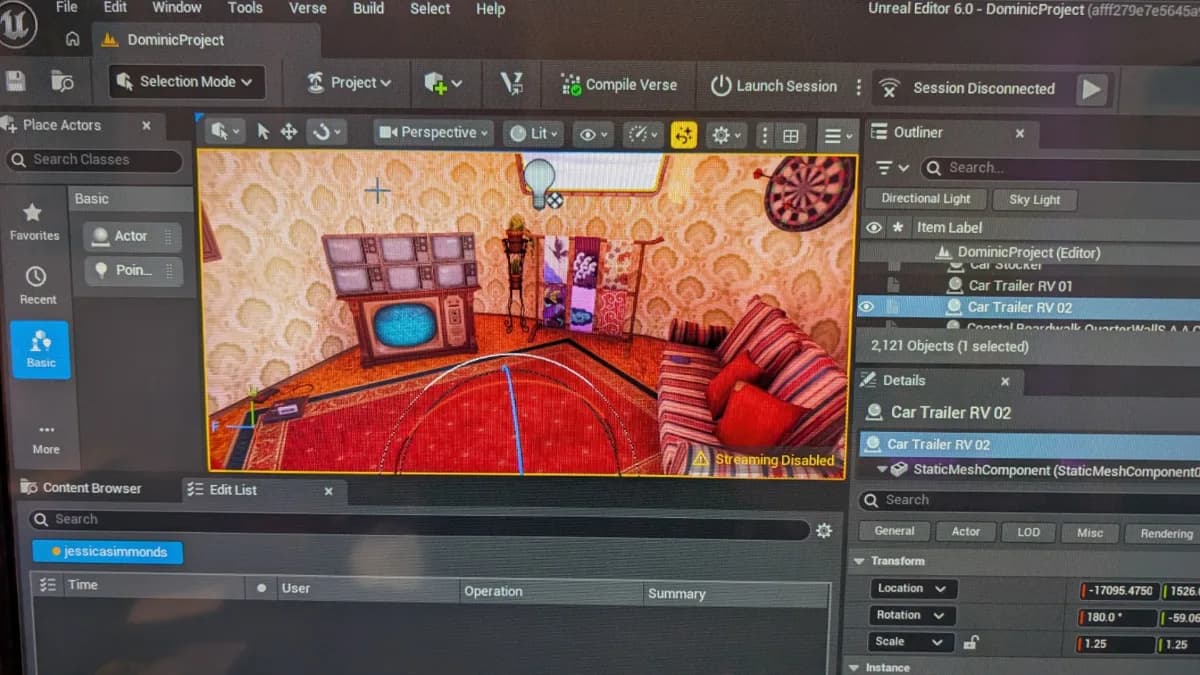Open the Project dropdown
Image resolution: width=1200 pixels, height=675 pixels.
click(349, 83)
